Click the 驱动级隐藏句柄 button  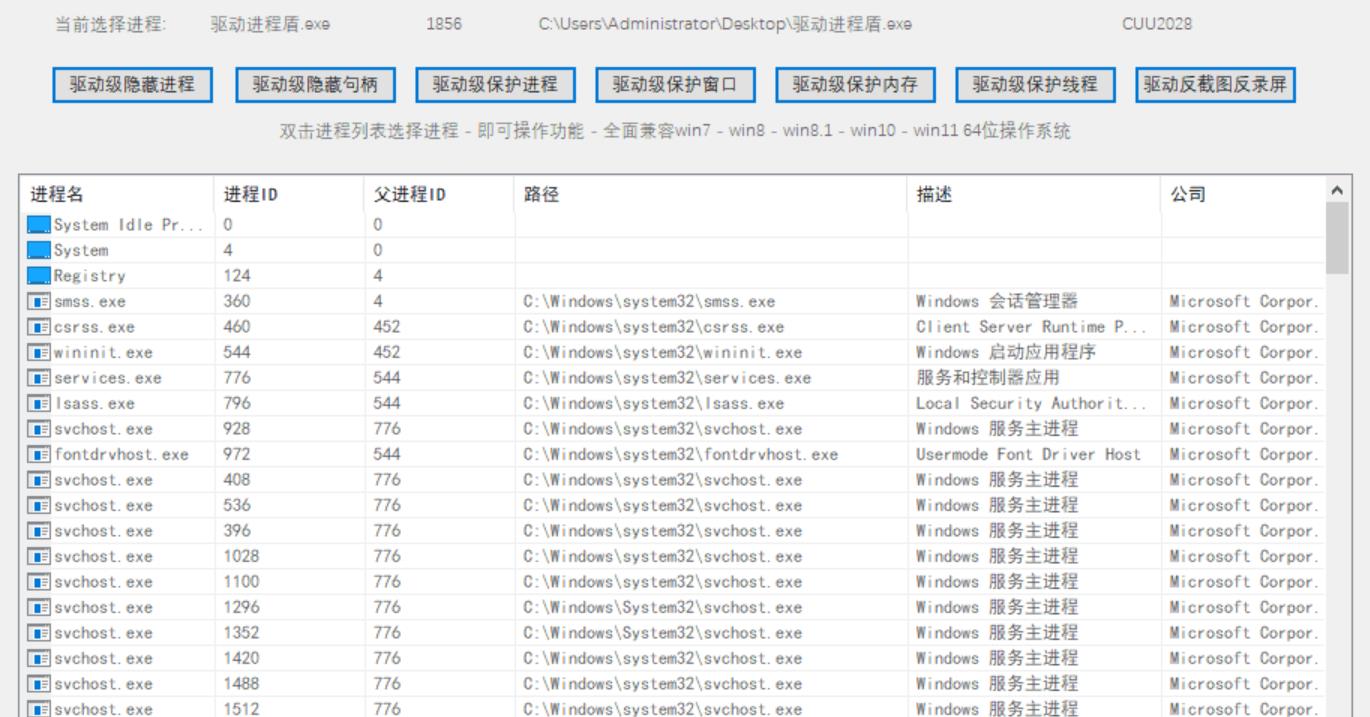pos(315,85)
